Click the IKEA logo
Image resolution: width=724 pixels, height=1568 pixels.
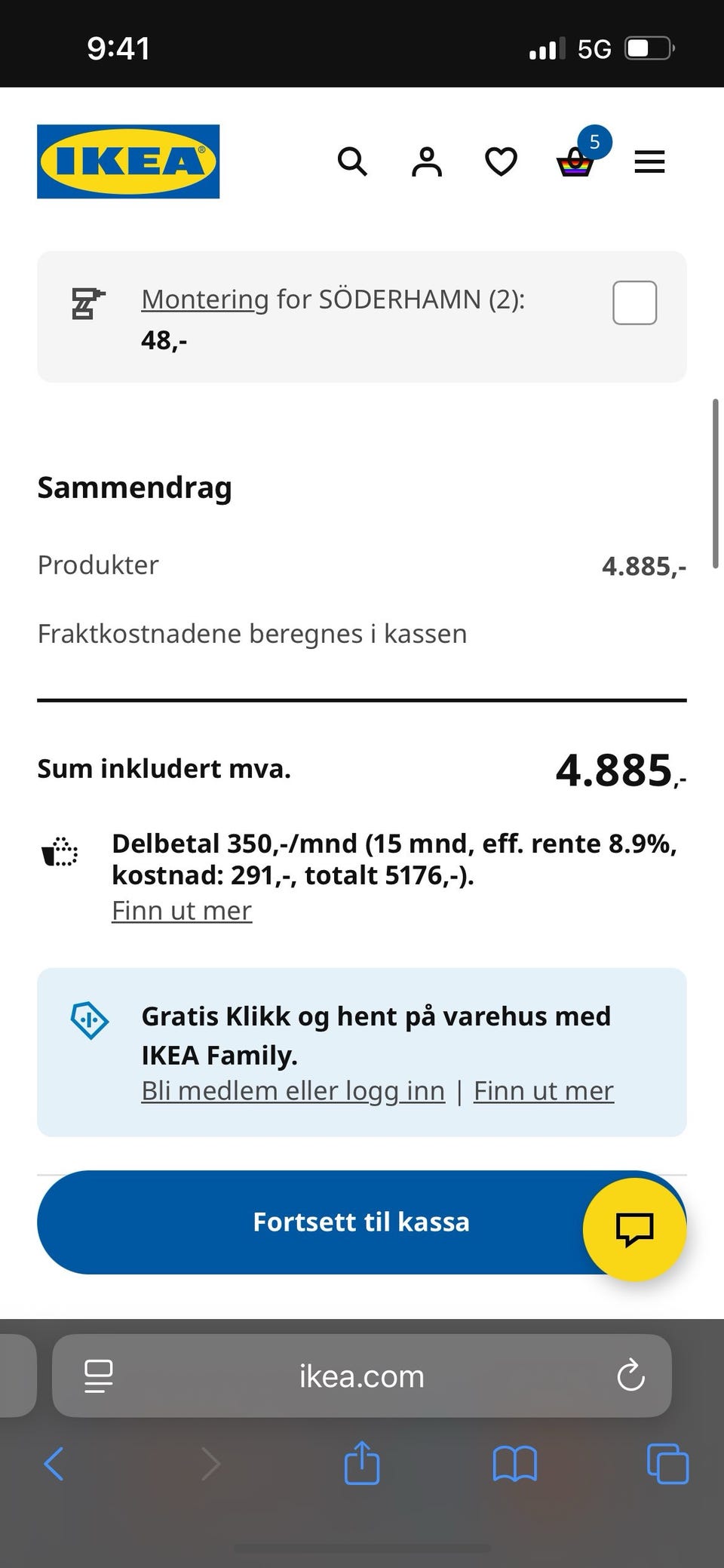(128, 161)
